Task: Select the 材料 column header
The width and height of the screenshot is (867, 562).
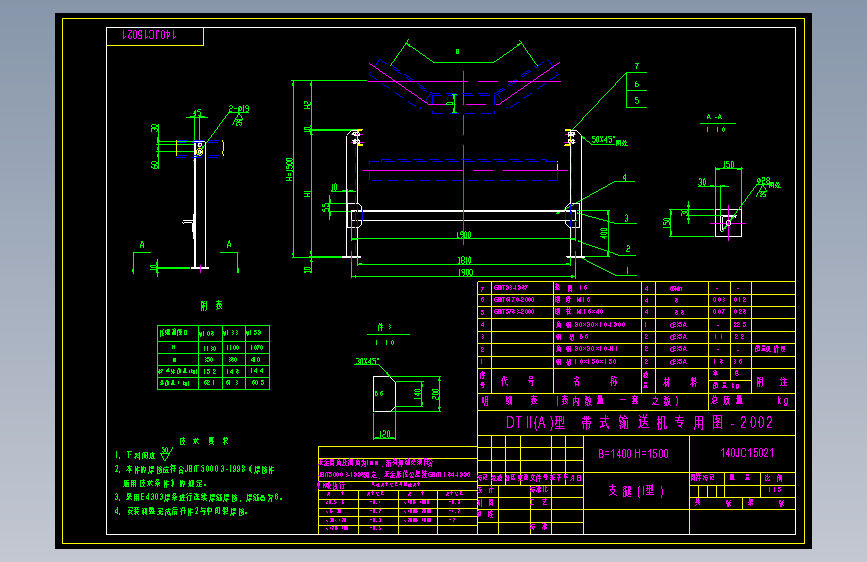Action: tap(681, 382)
